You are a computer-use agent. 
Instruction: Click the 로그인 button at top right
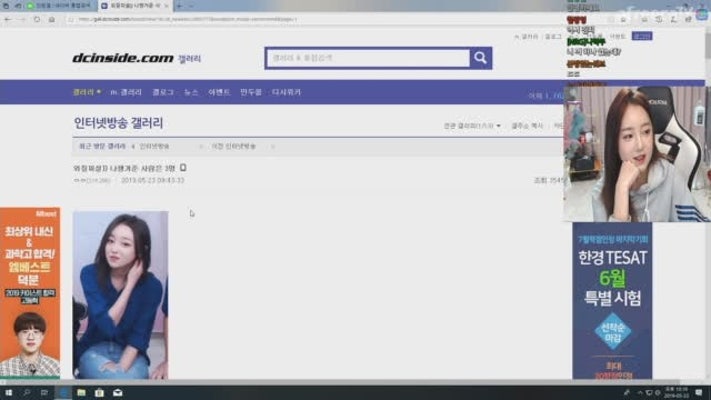pos(642,36)
